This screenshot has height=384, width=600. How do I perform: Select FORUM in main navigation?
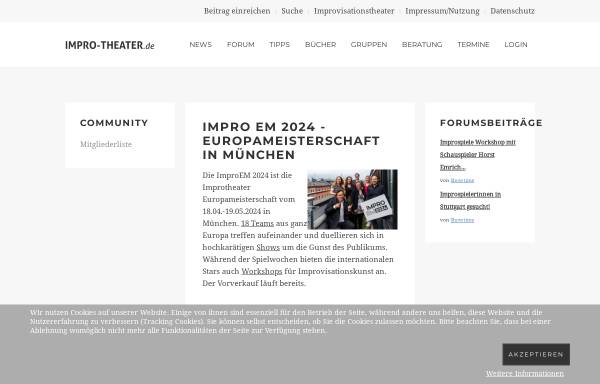tap(241, 44)
